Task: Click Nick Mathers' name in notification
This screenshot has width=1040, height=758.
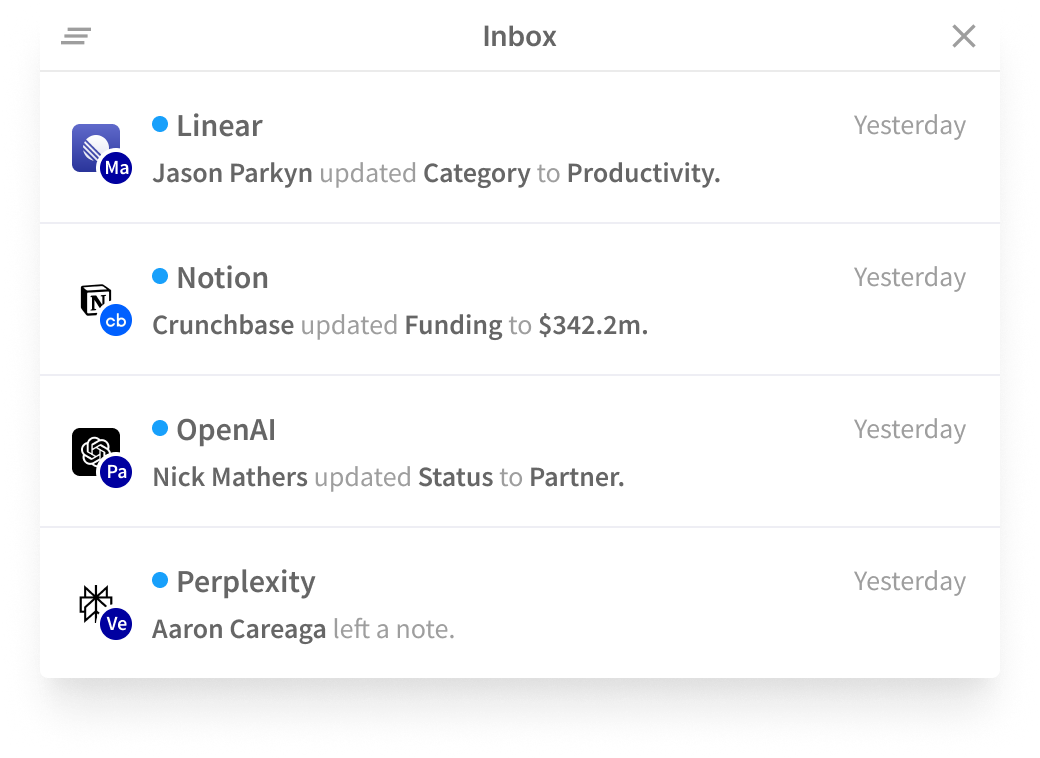Action: pos(230,478)
